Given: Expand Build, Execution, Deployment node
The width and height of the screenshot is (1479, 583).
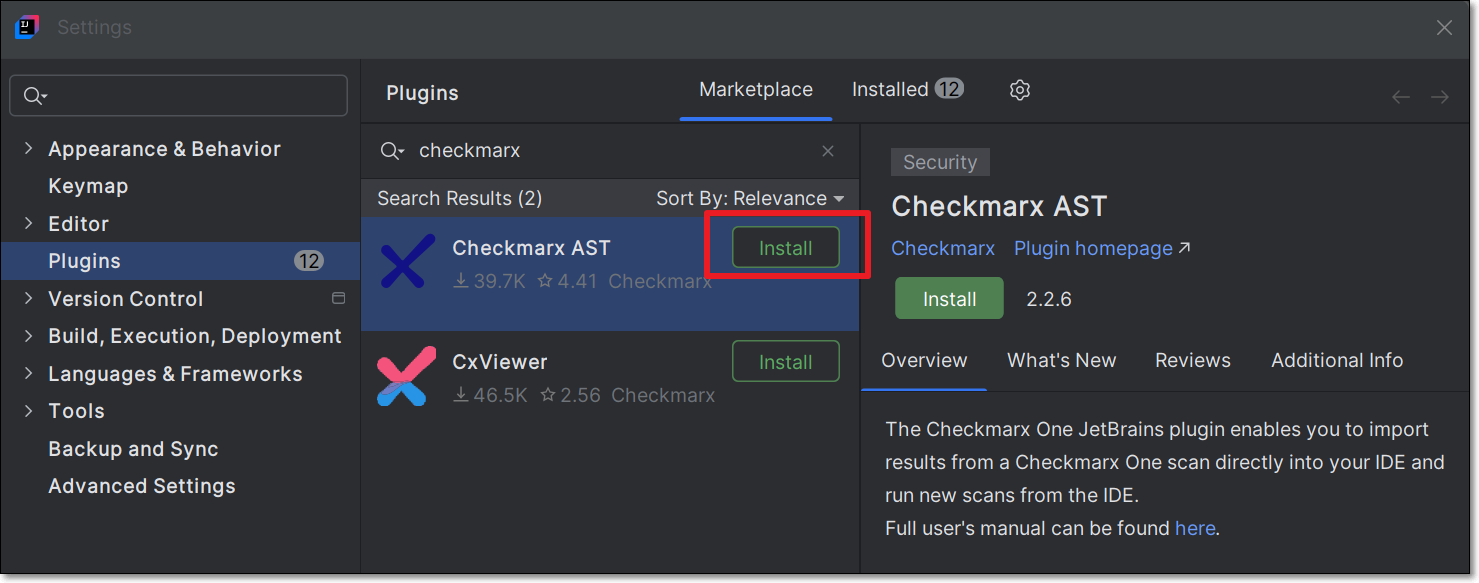Looking at the screenshot, I should click(28, 337).
